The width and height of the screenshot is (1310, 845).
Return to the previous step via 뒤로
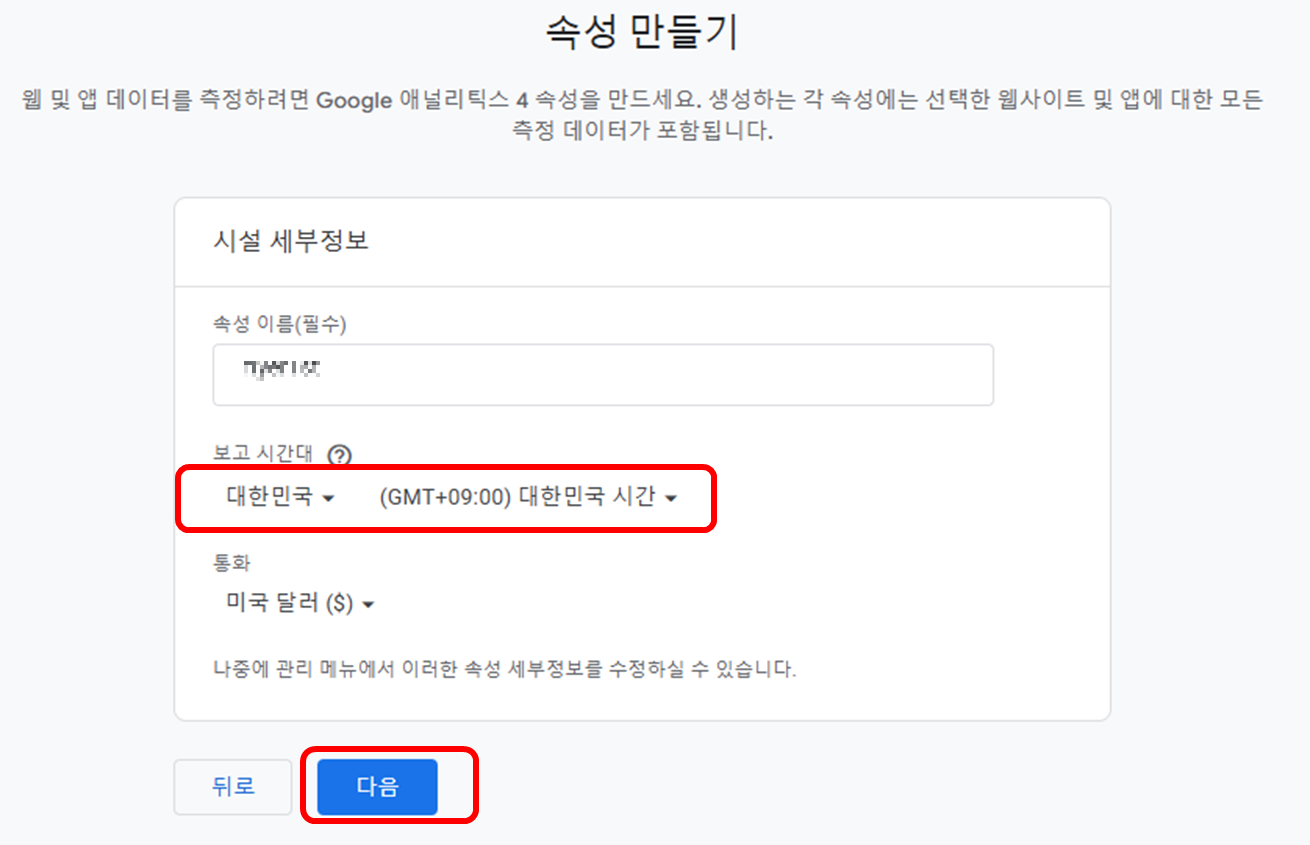tap(232, 787)
